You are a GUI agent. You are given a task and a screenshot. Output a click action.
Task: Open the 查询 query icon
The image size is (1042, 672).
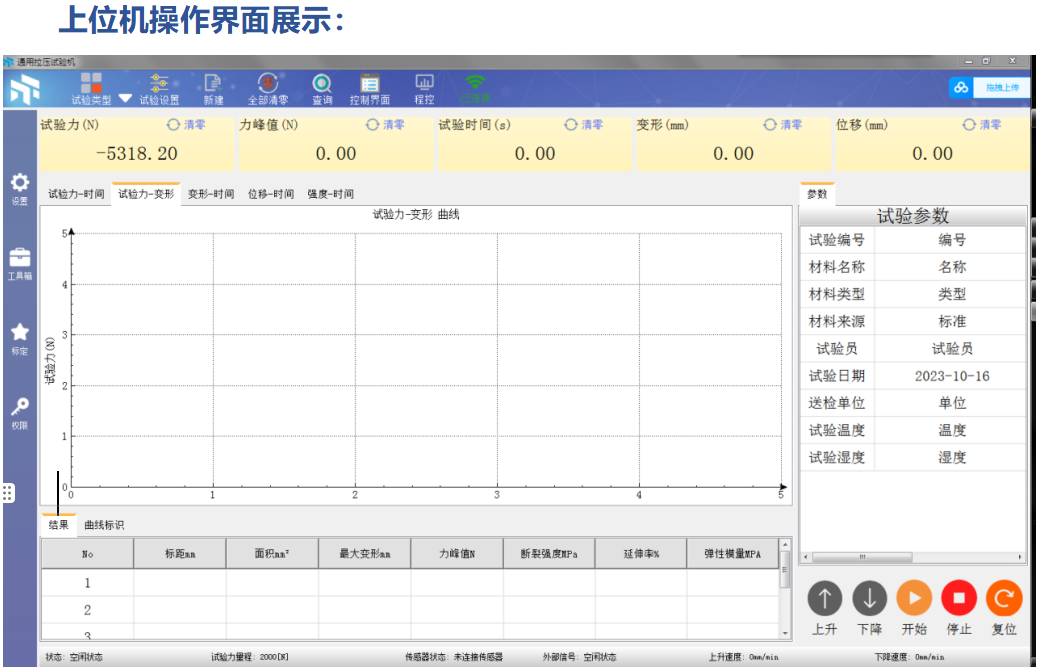(x=322, y=88)
